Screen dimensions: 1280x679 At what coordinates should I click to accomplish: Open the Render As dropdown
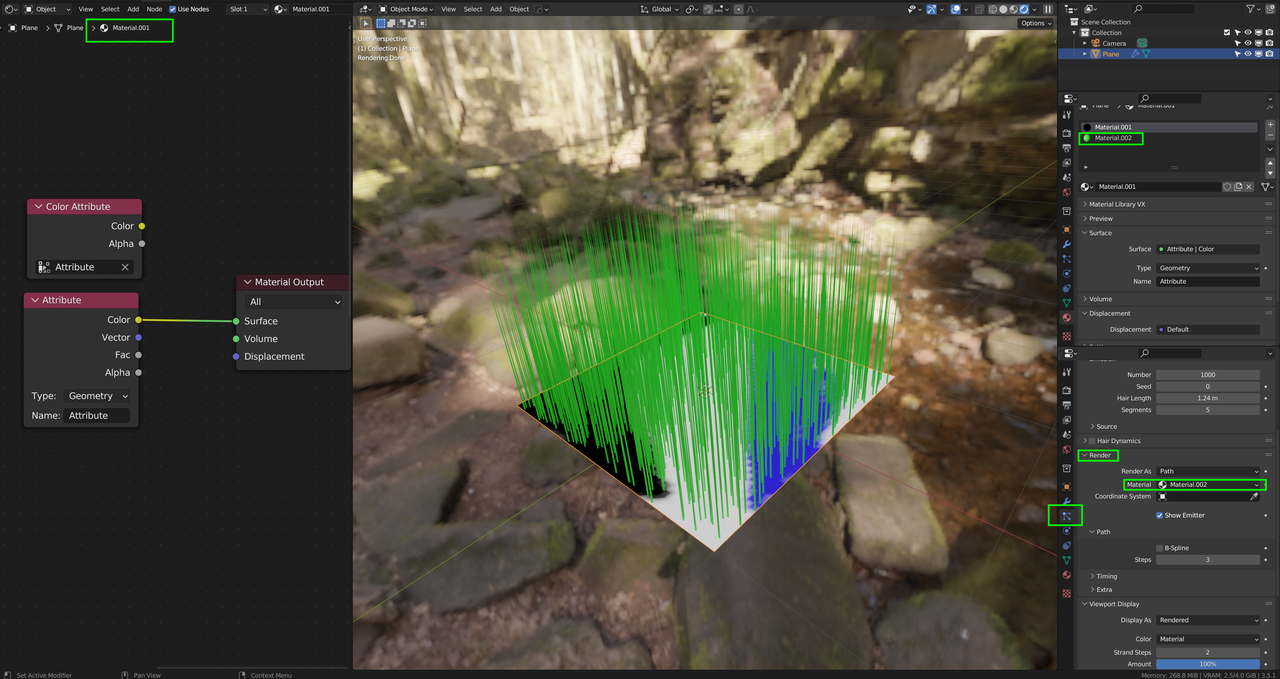click(1208, 471)
